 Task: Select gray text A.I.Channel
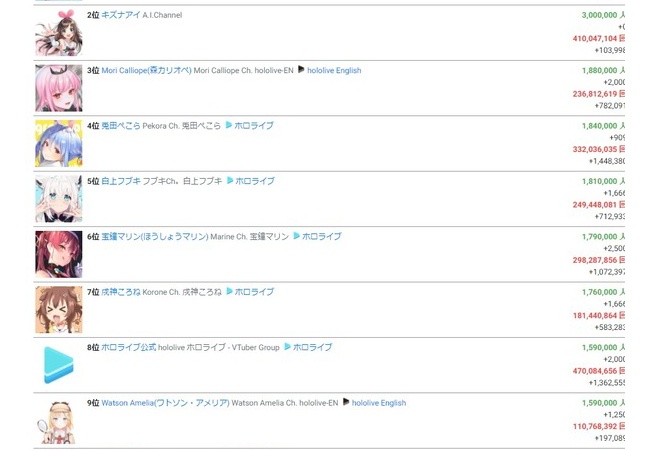[x=162, y=15]
